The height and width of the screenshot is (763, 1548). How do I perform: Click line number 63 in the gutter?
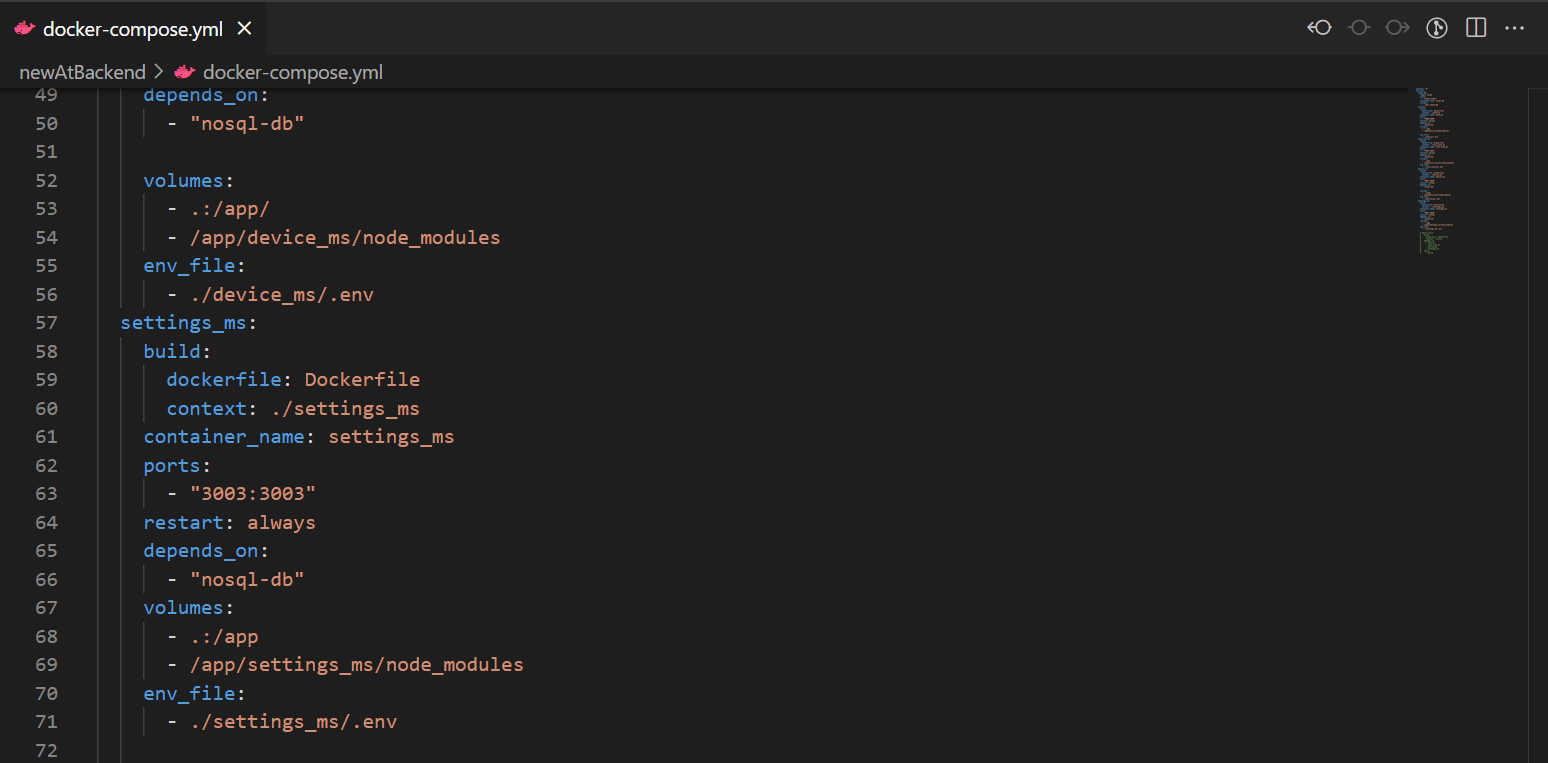tap(46, 494)
